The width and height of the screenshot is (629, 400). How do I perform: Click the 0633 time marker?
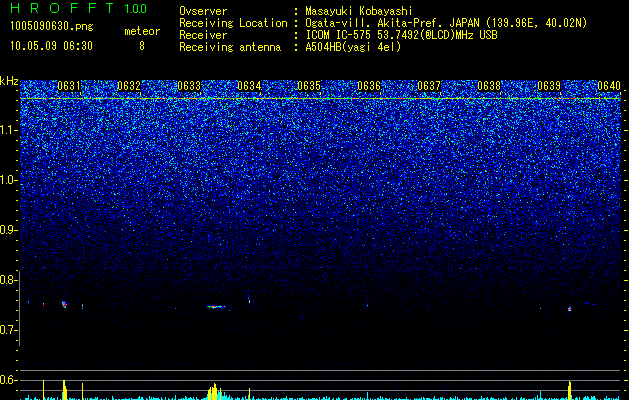189,86
